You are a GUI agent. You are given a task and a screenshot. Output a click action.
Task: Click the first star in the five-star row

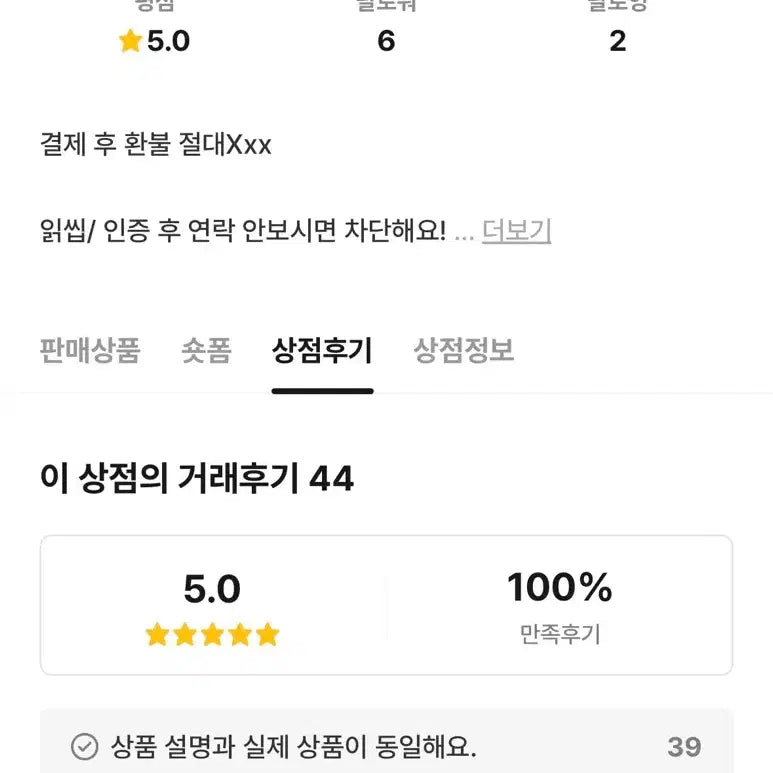pyautogui.click(x=157, y=634)
